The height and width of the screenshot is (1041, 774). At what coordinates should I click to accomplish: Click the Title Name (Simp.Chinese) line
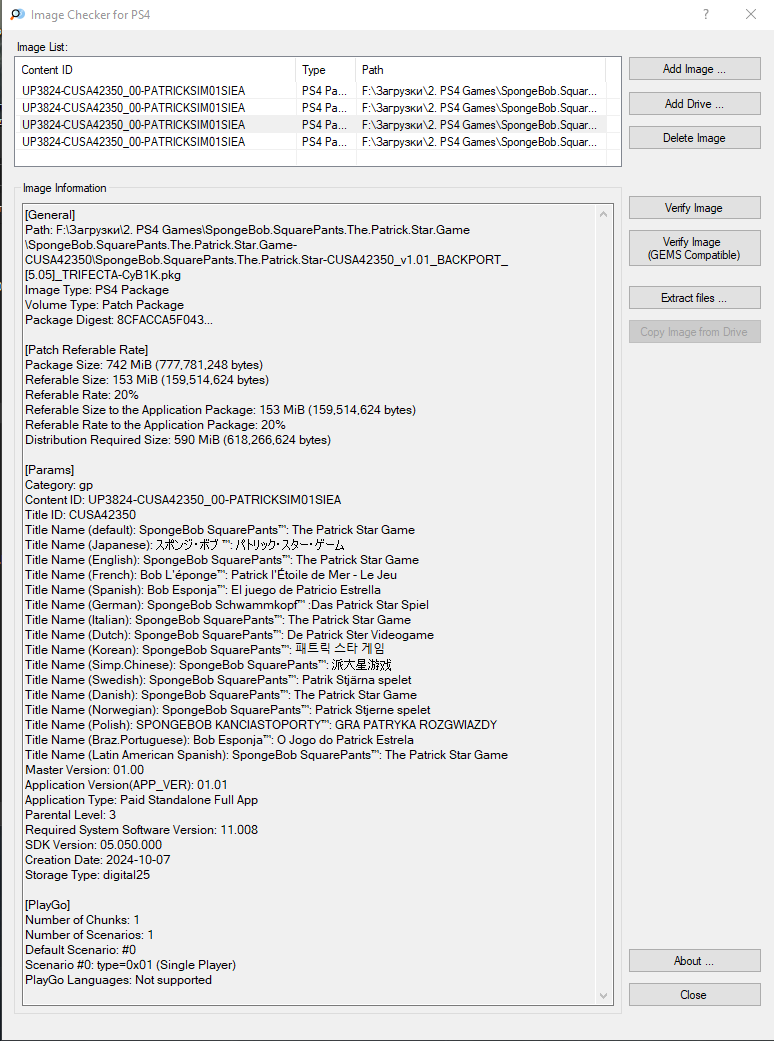pyautogui.click(x=208, y=665)
